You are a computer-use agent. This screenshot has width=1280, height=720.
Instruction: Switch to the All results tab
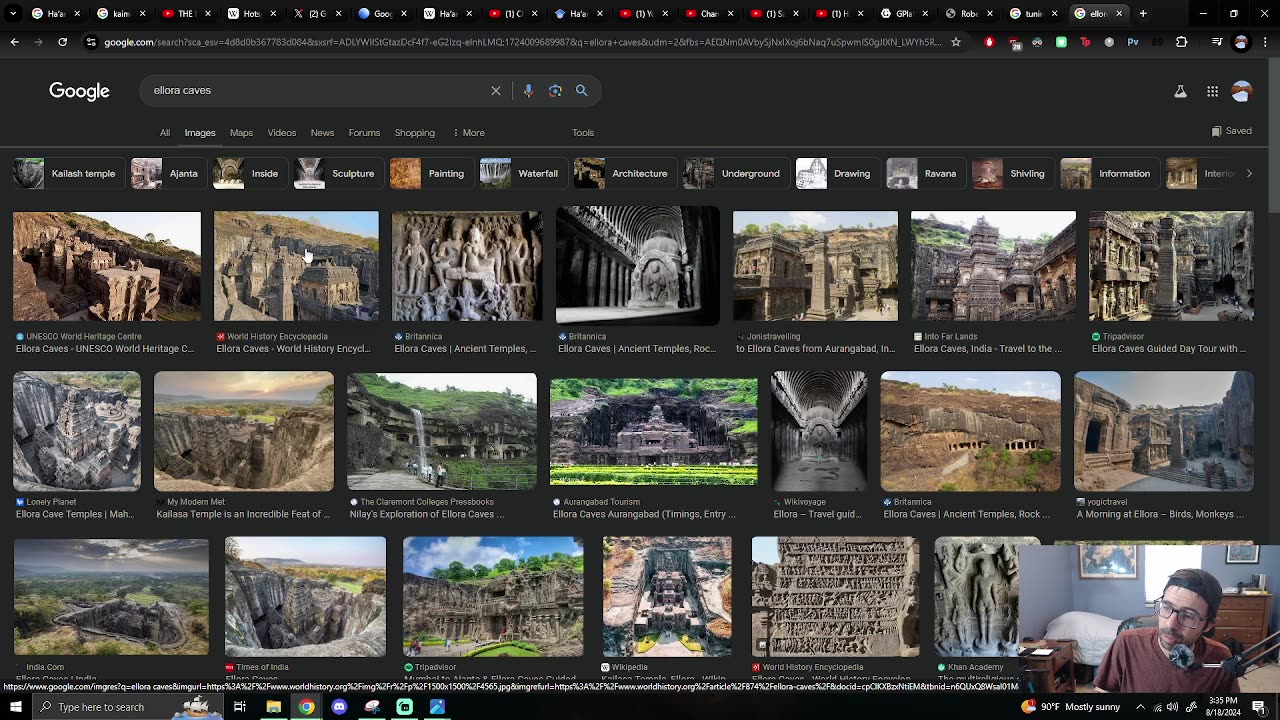(165, 132)
